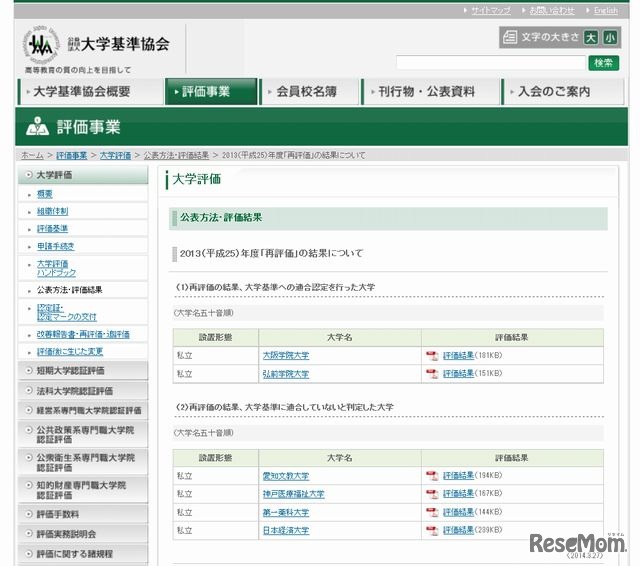The width and height of the screenshot is (640, 566).
Task: Expand 公衆衛生系専門職大学院認証評価 section
Action: pyautogui.click(x=83, y=462)
